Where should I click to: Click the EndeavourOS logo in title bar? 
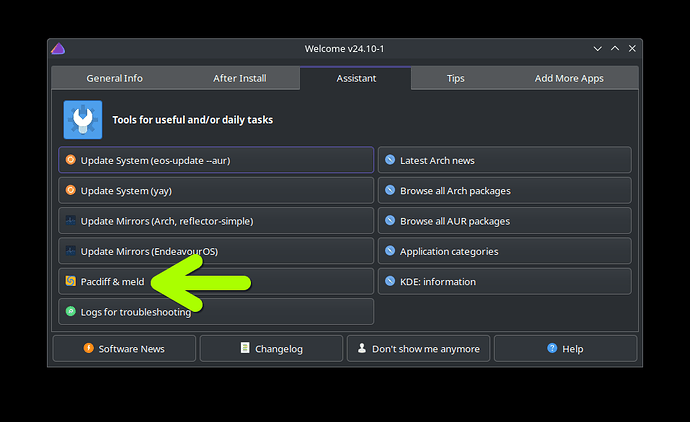click(x=58, y=48)
